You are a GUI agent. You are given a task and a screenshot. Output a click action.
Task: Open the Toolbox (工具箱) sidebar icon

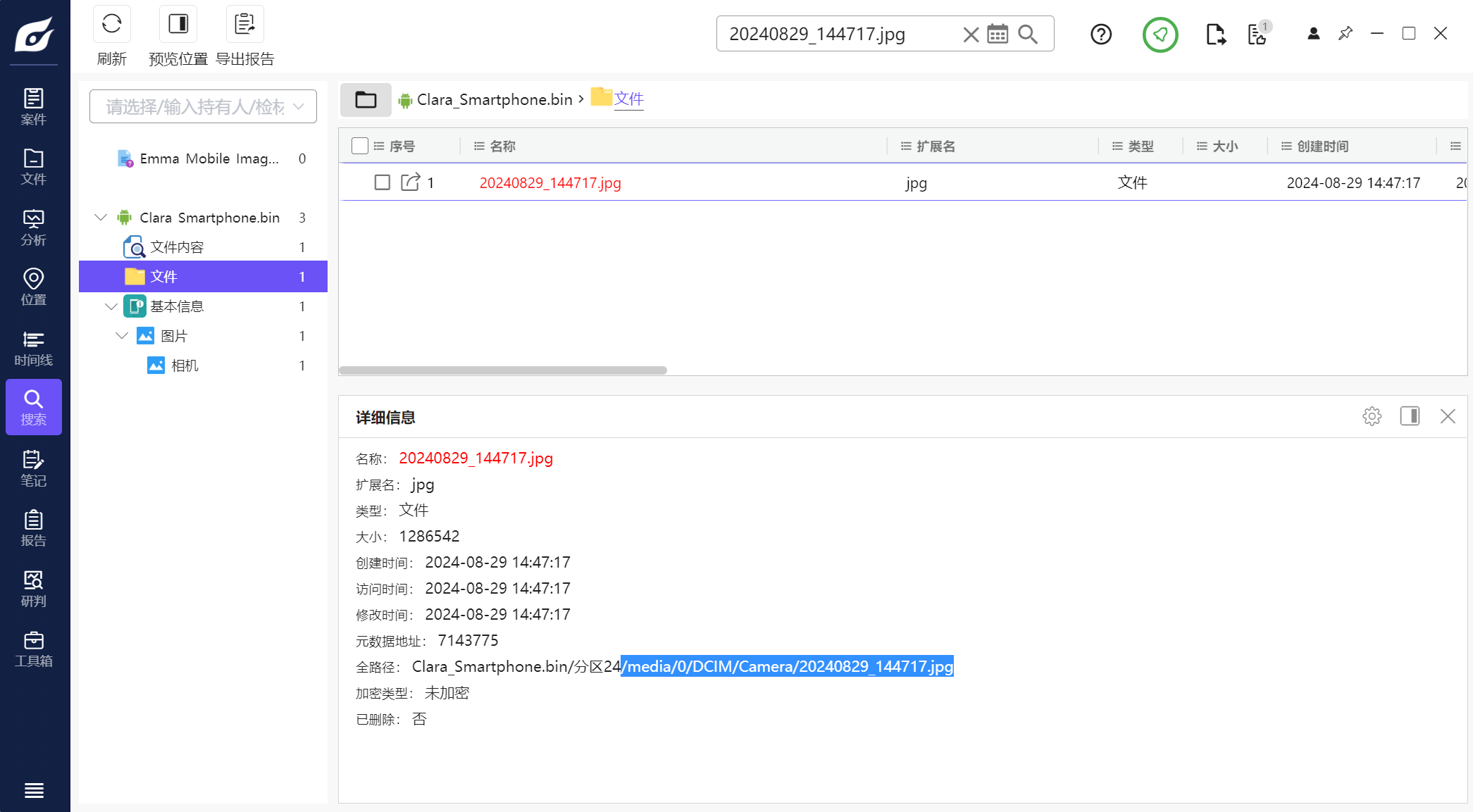click(34, 649)
